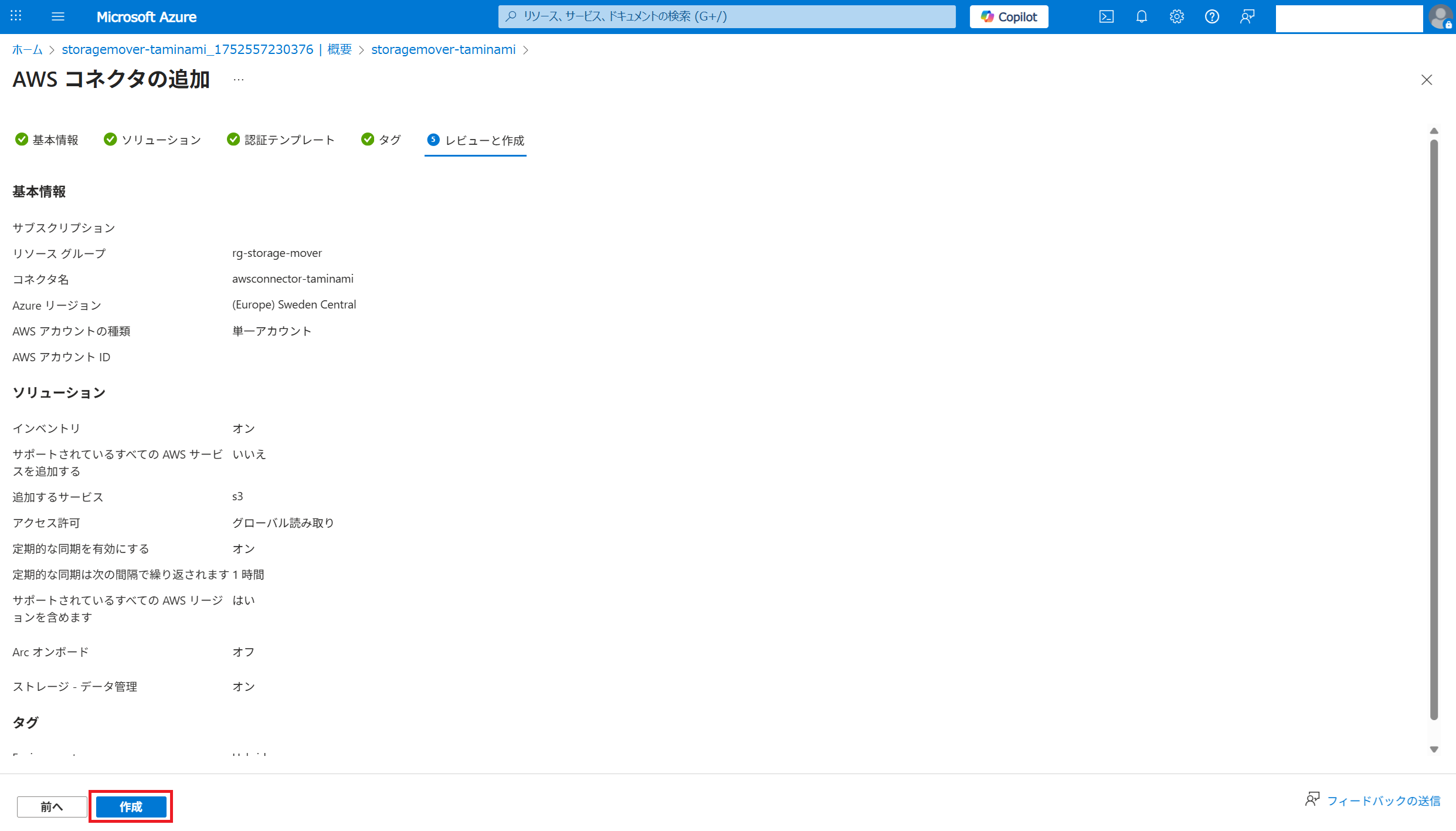Open the portal hamburger menu
1456x831 pixels.
tap(58, 16)
